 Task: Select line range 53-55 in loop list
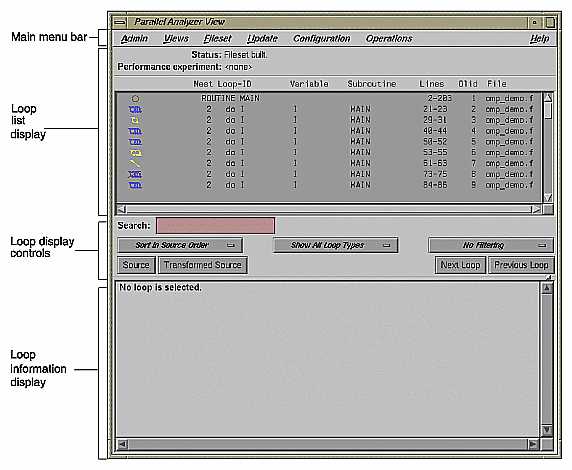pos(435,152)
